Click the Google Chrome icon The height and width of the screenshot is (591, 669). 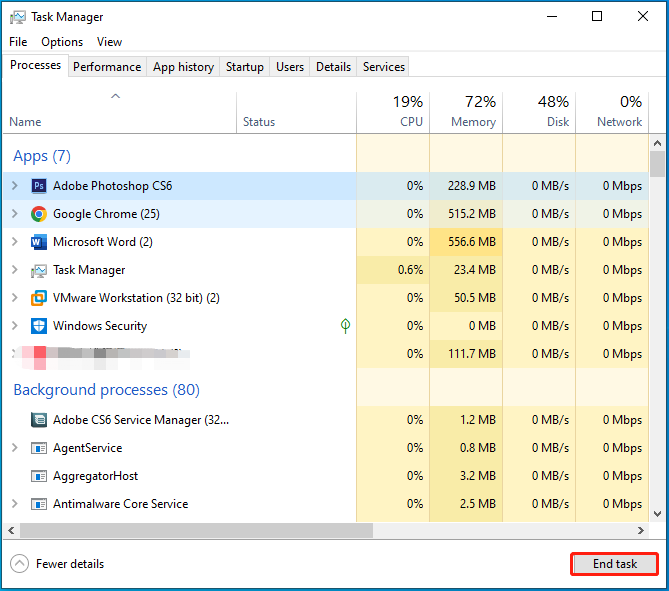(39, 214)
